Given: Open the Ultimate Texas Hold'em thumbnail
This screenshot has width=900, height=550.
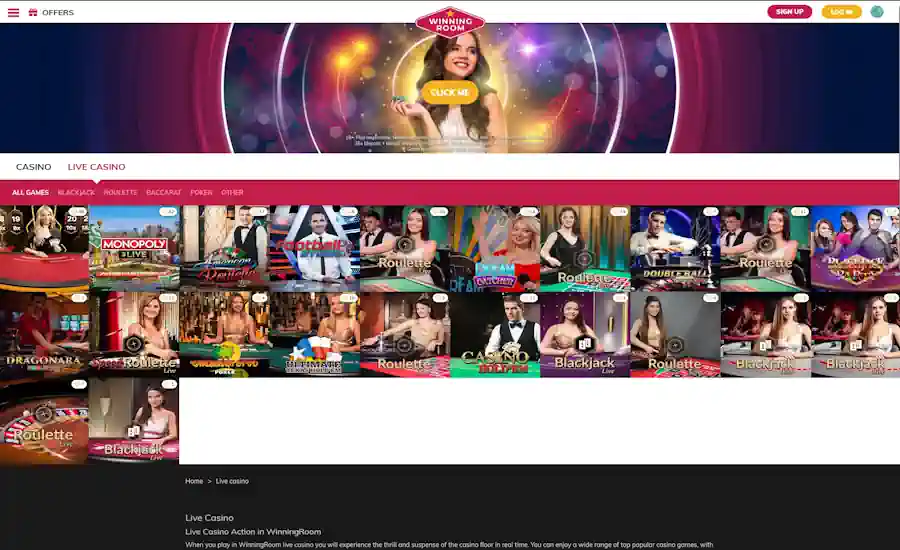Looking at the screenshot, I should [x=315, y=334].
